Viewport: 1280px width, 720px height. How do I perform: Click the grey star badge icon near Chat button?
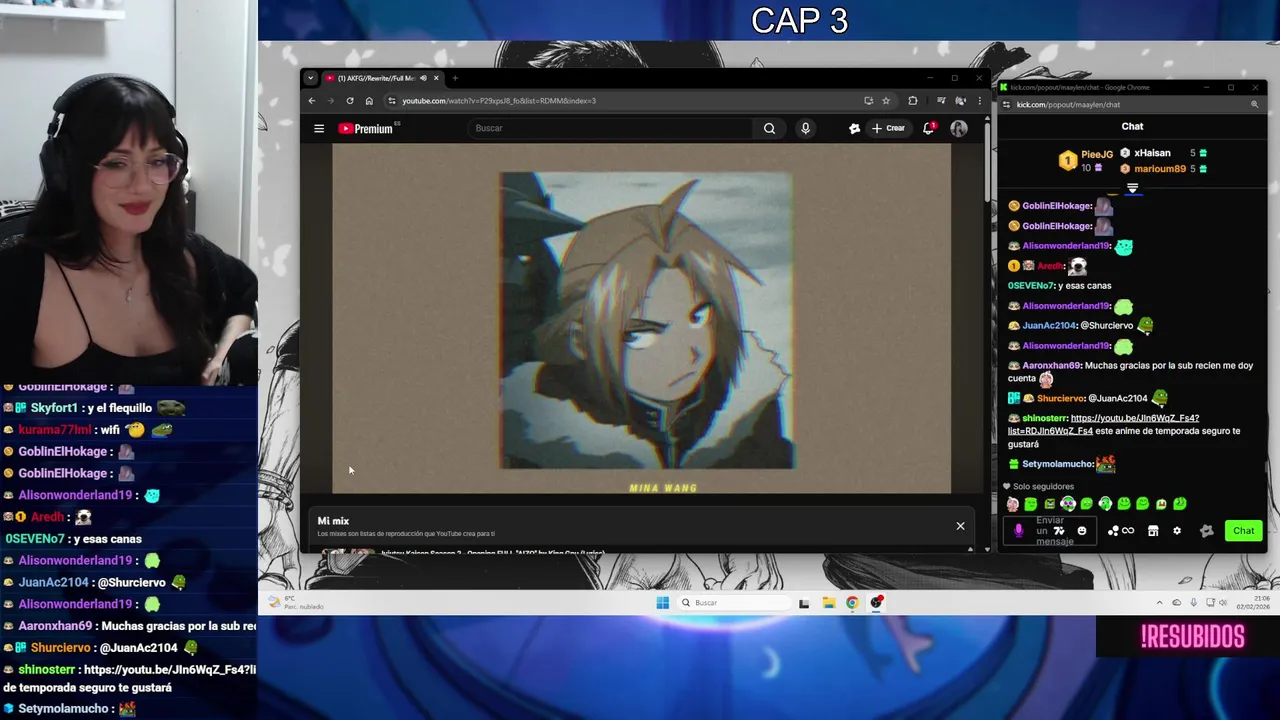pos(1207,531)
